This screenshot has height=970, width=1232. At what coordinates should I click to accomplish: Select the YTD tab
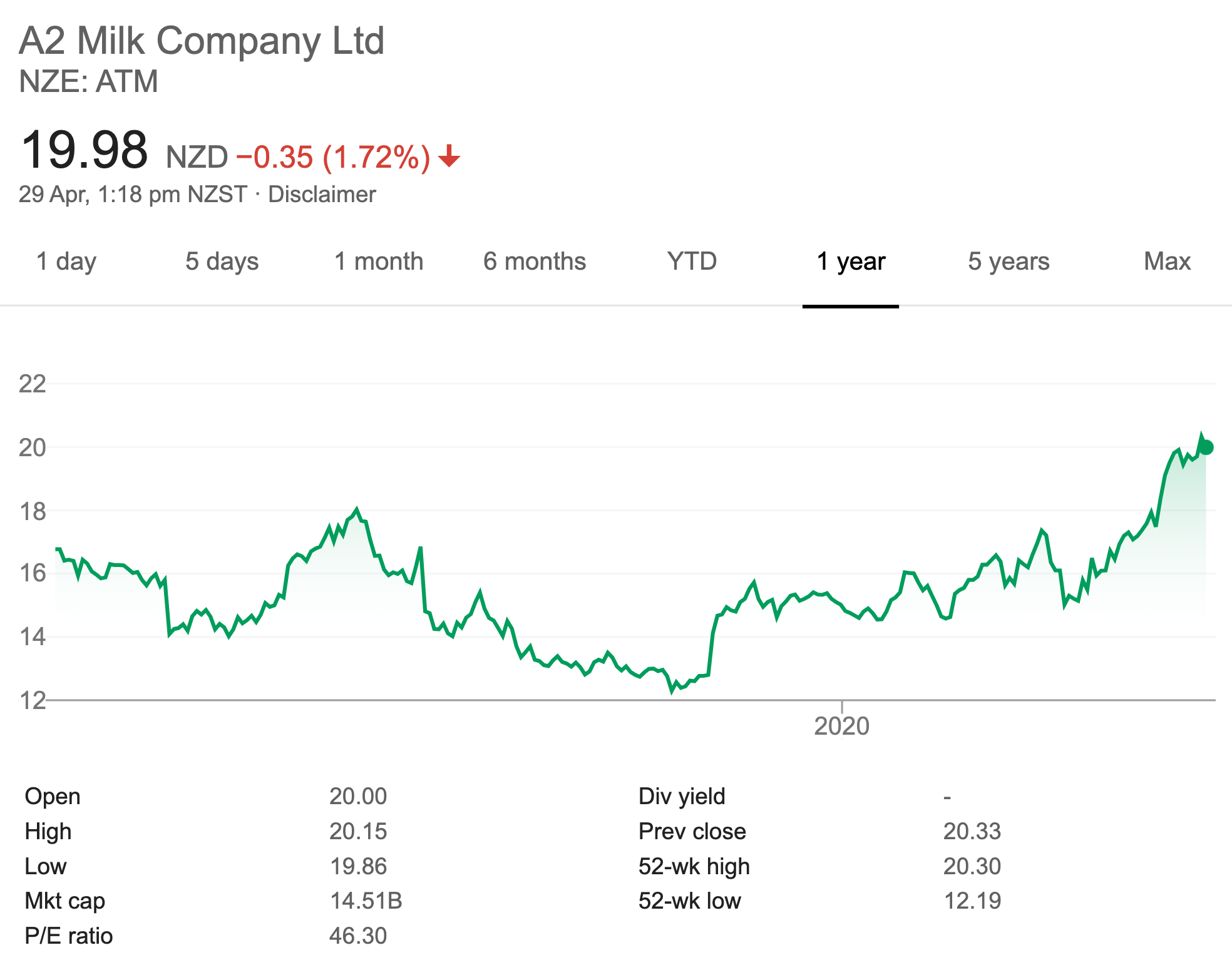coord(692,262)
